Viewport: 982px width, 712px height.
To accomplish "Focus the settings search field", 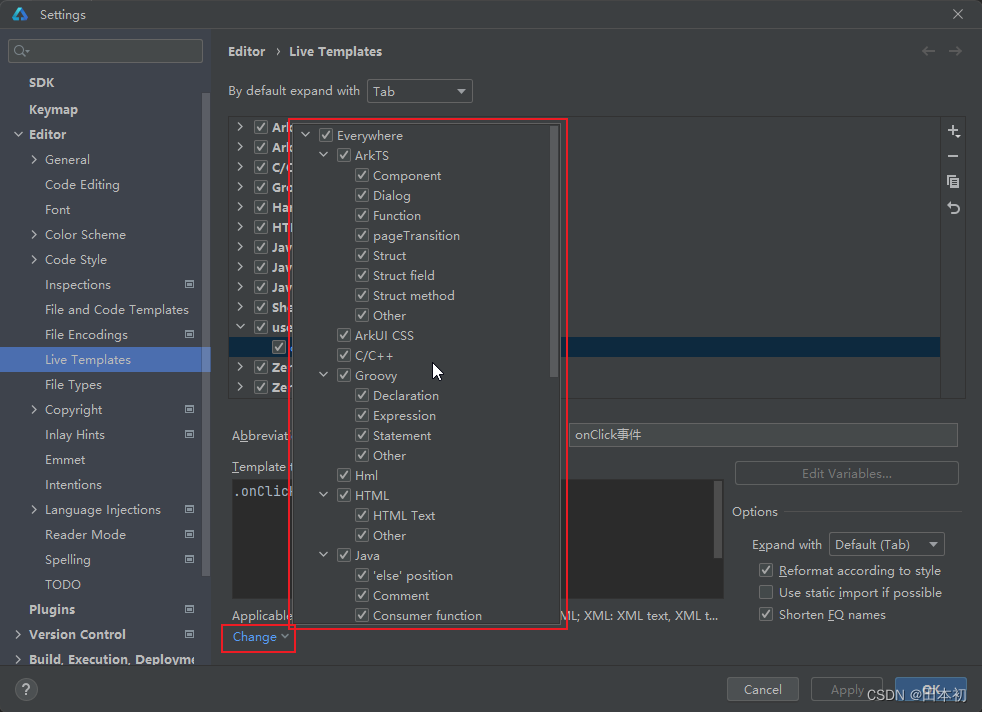I will [x=105, y=51].
